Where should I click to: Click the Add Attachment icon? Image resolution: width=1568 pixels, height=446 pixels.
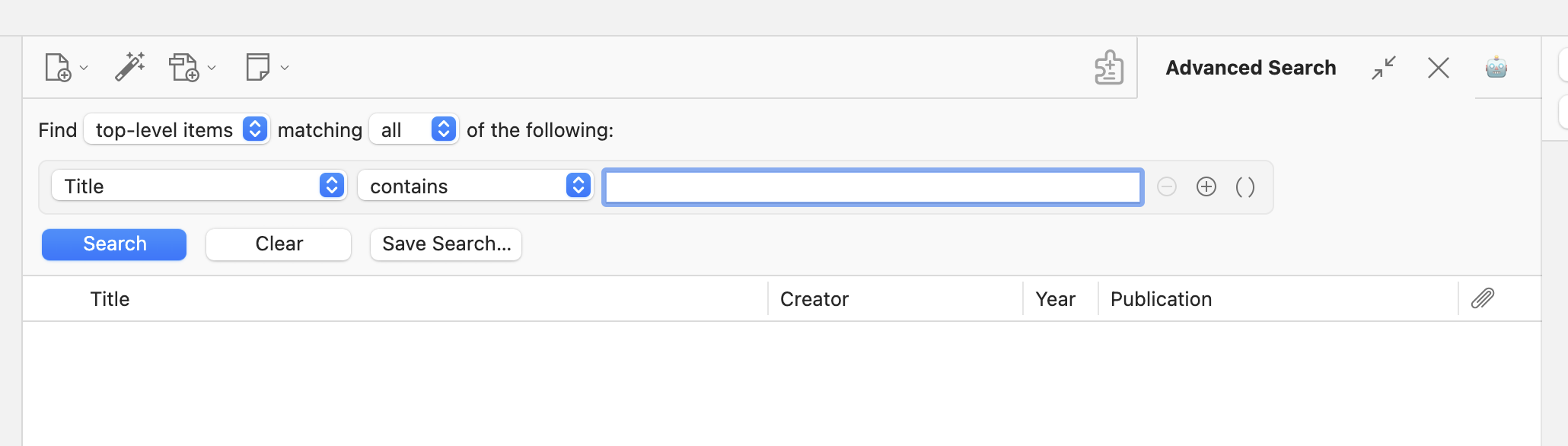coord(183,67)
